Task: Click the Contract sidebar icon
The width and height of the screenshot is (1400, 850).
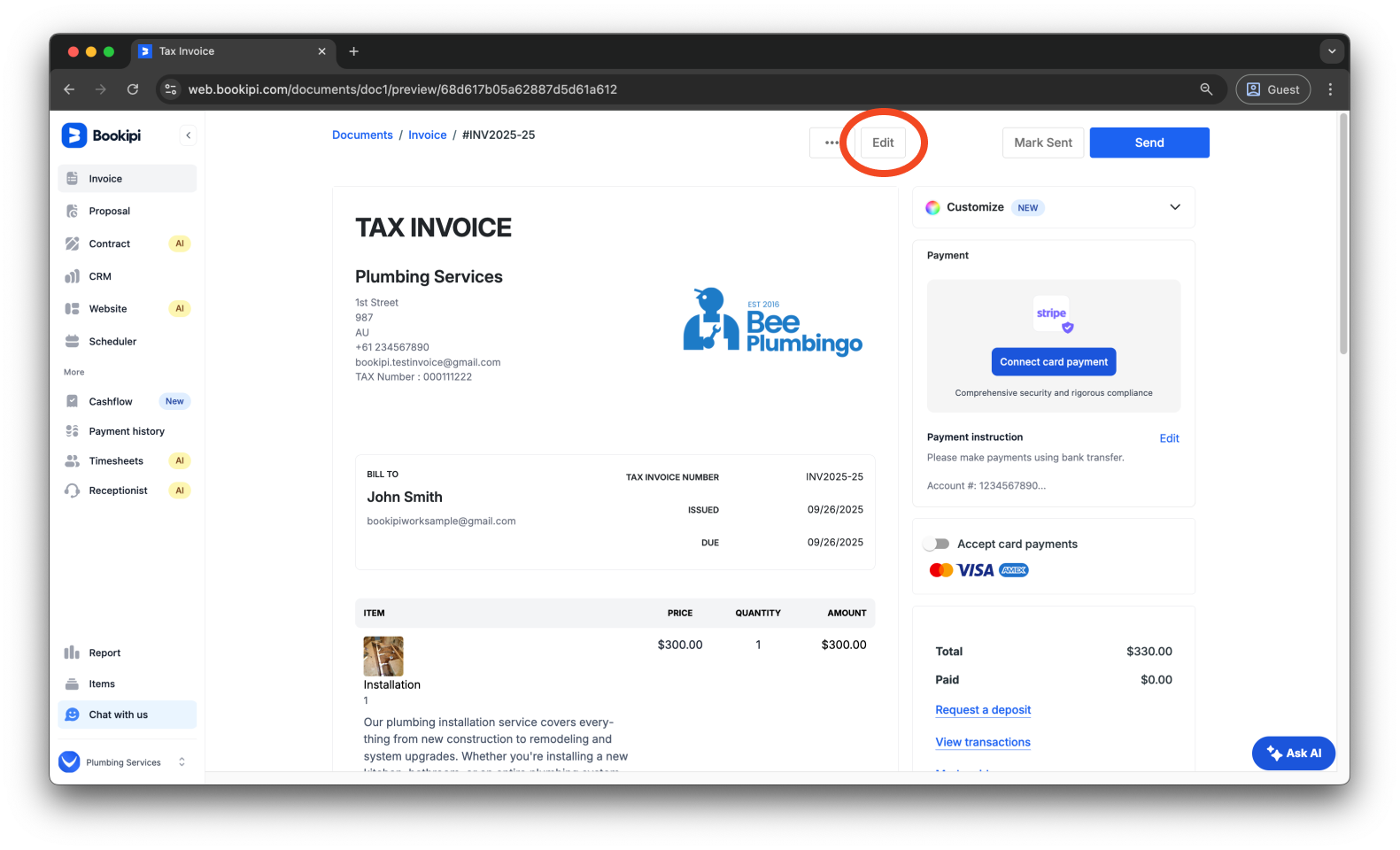Action: pyautogui.click(x=73, y=243)
